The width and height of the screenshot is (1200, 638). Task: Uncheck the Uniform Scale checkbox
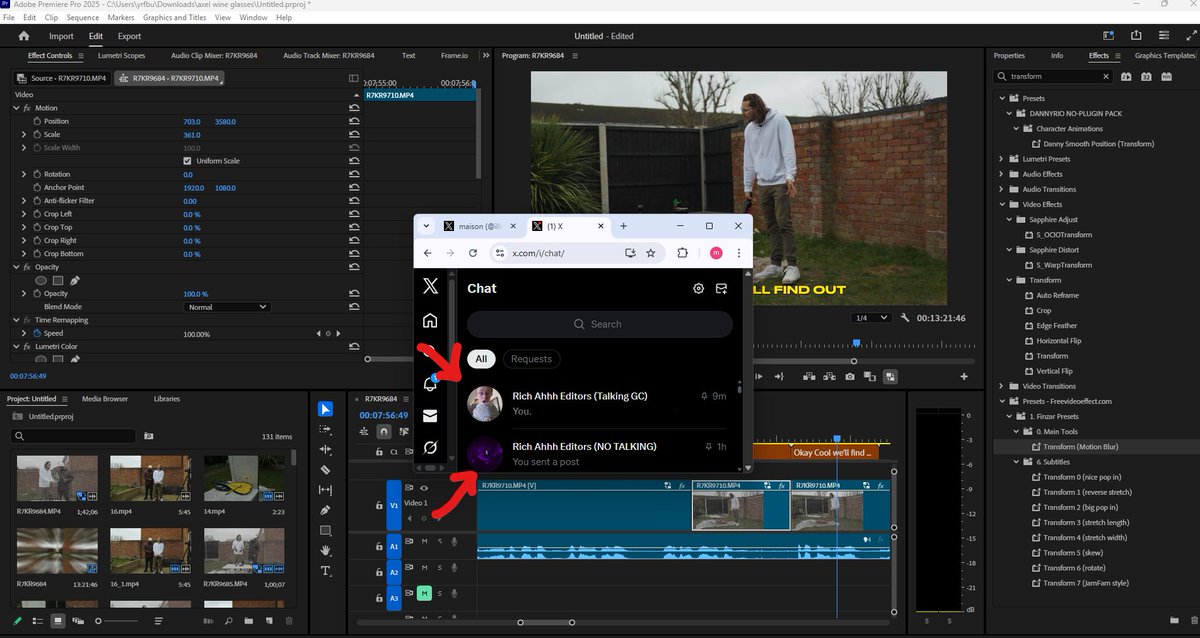(187, 161)
